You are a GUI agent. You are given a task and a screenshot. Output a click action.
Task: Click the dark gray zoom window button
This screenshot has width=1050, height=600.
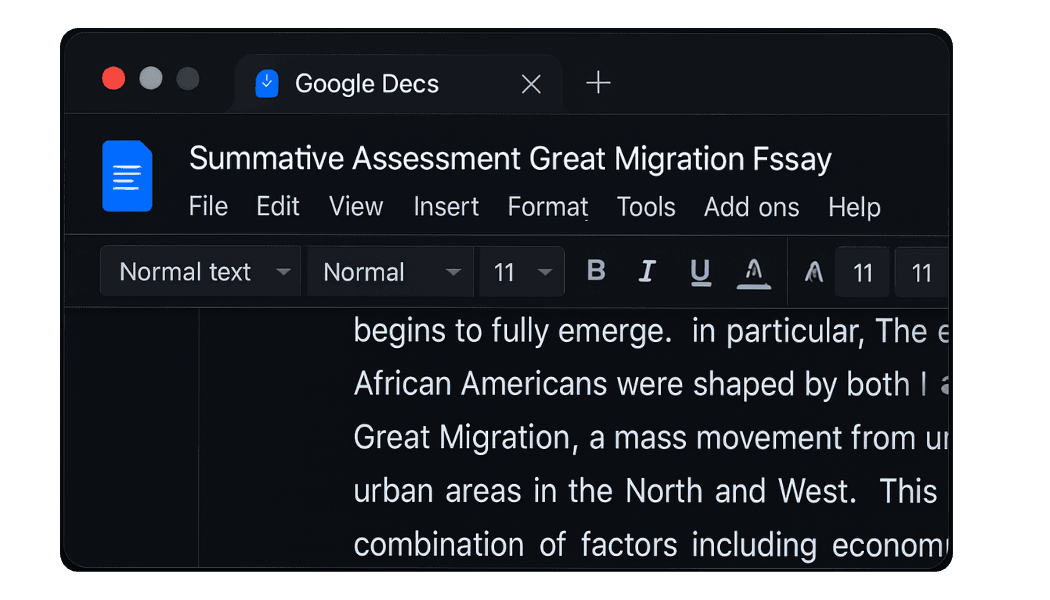point(188,78)
